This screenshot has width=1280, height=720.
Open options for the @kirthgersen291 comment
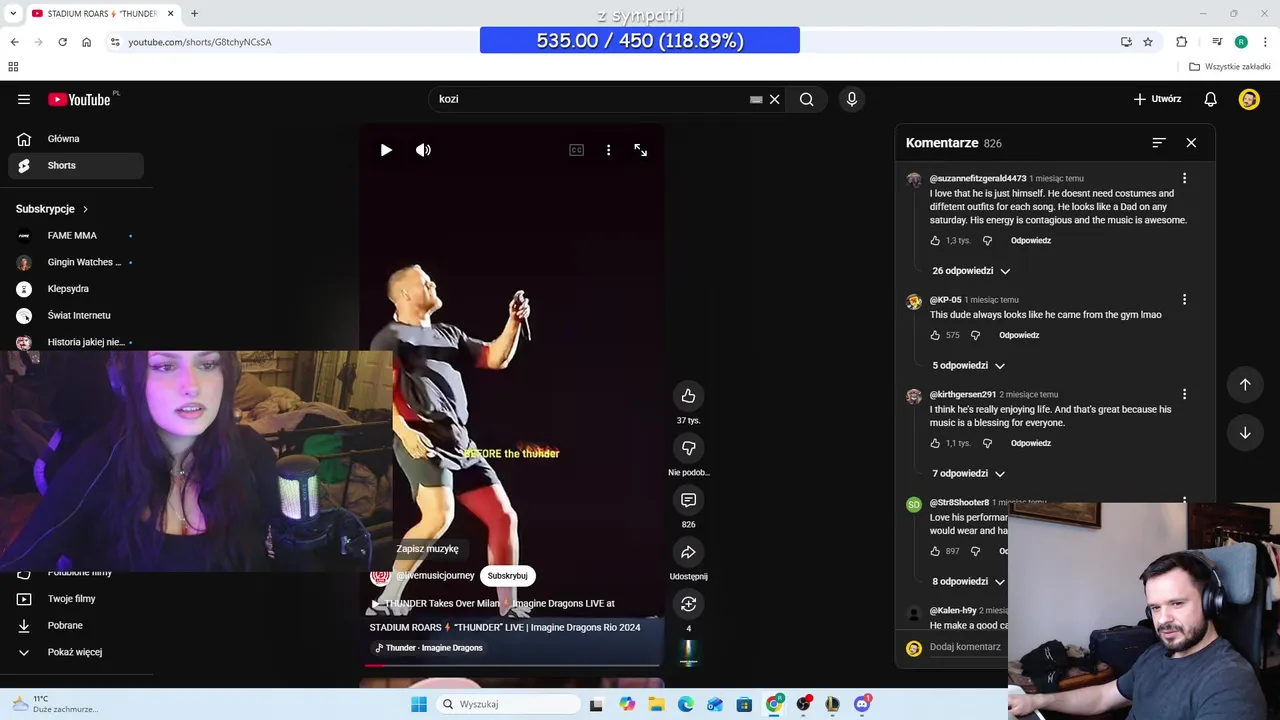(1185, 395)
